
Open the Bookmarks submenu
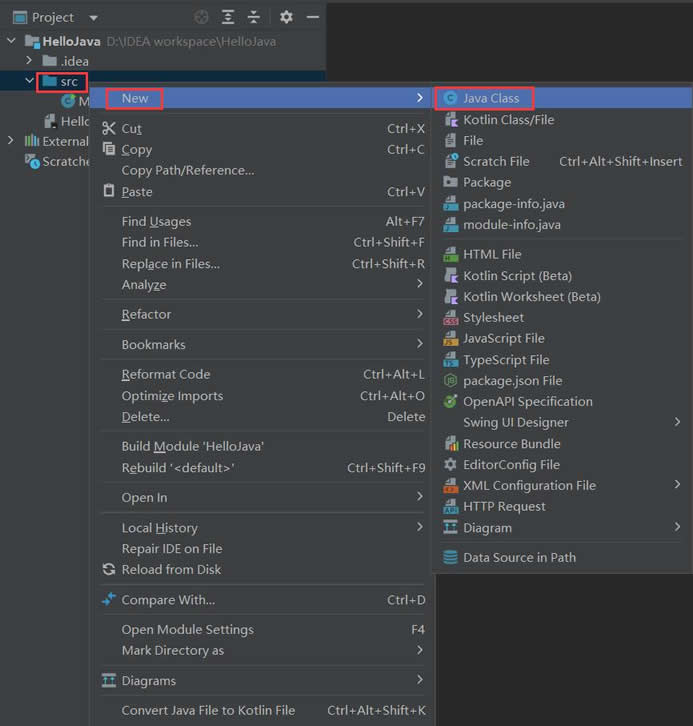click(x=262, y=344)
